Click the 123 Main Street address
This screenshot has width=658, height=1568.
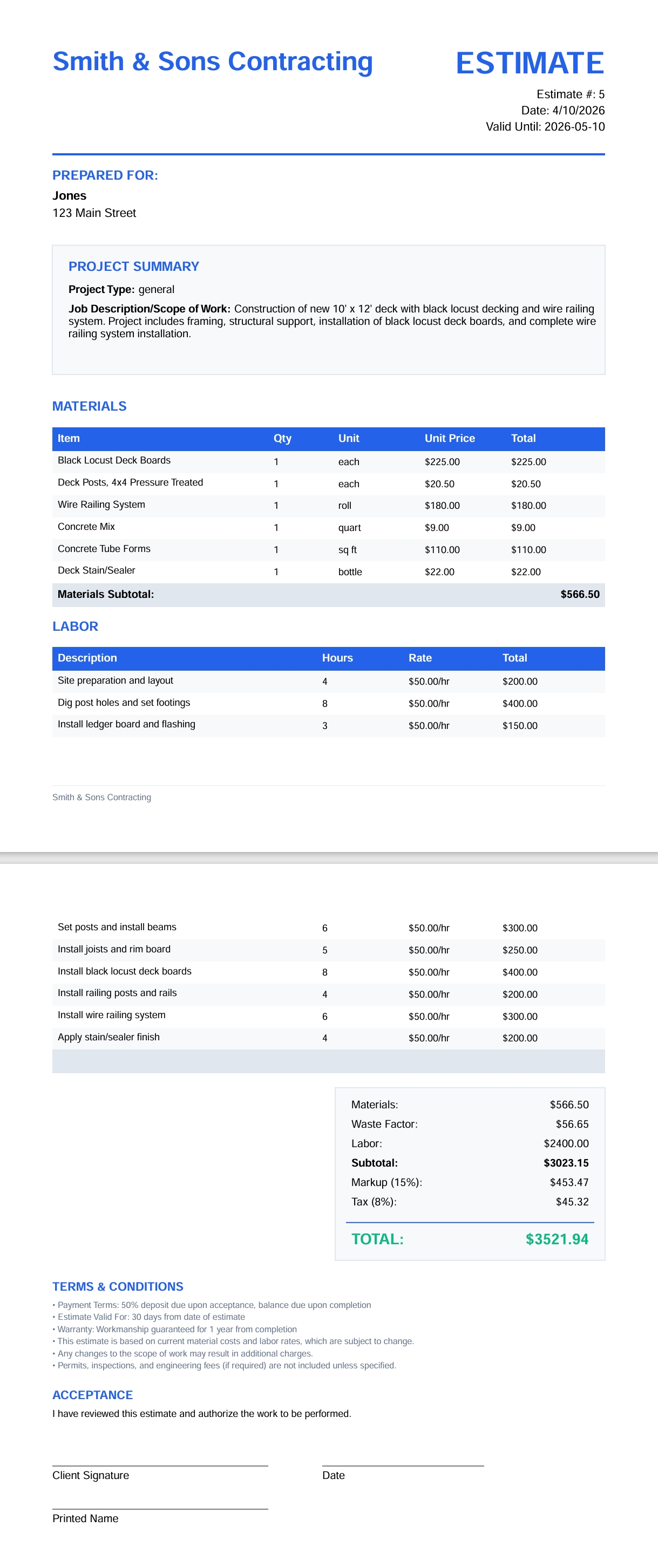click(x=94, y=213)
